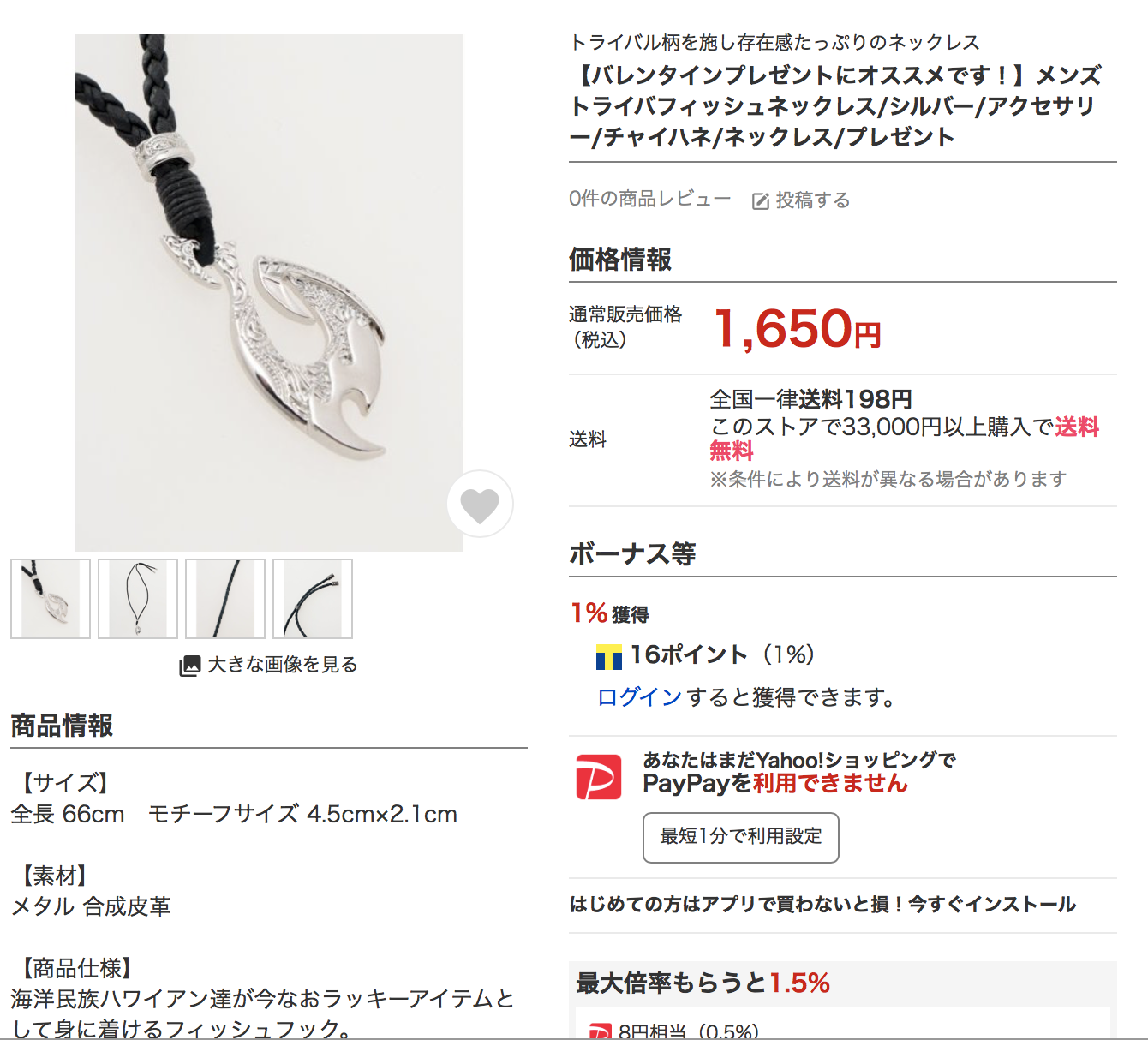Click the 投稿する review link
The height and width of the screenshot is (1040, 1148).
pyautogui.click(x=812, y=200)
